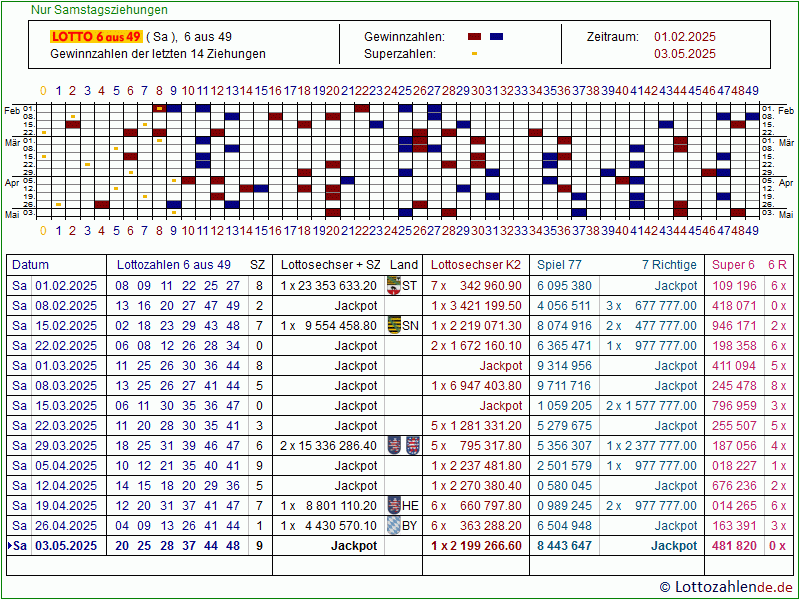Screen dimensions: 800x600
Task: Click the Land column header
Action: coord(404,265)
